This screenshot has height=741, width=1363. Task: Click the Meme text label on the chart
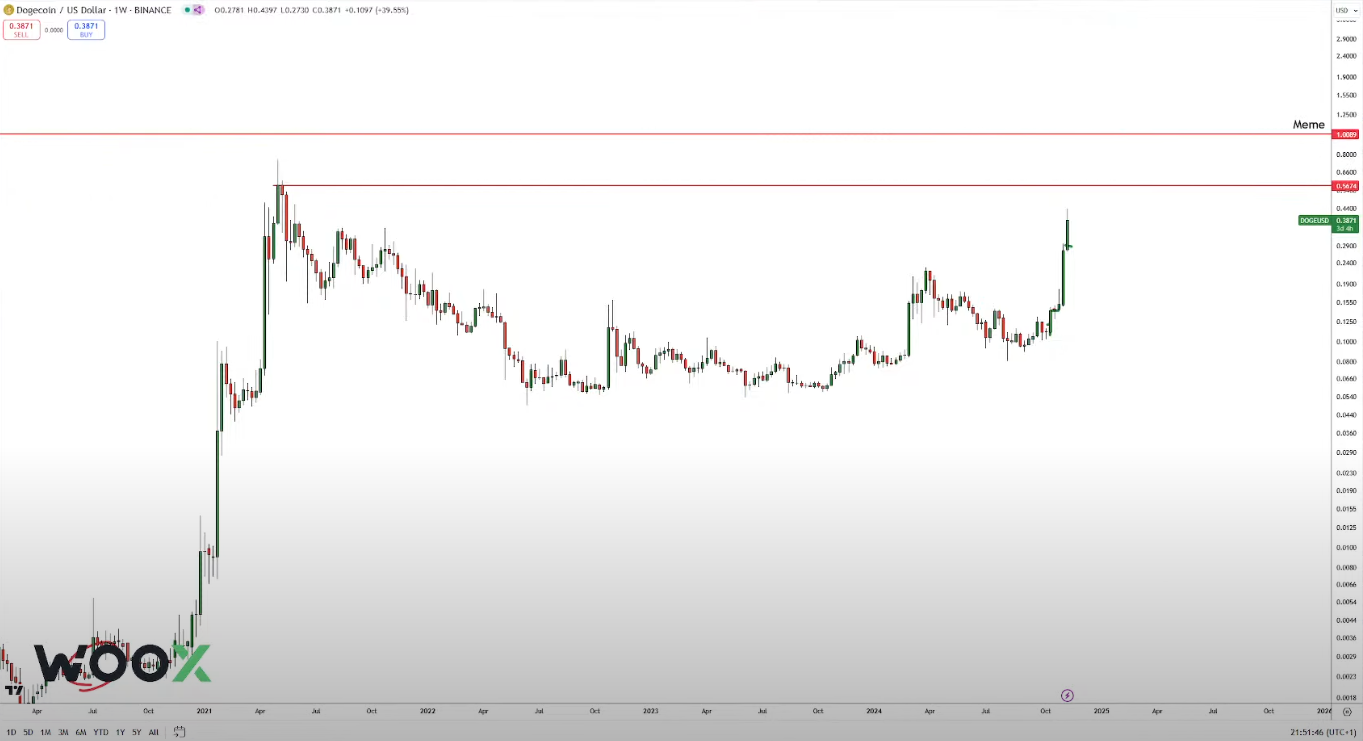pos(1308,125)
